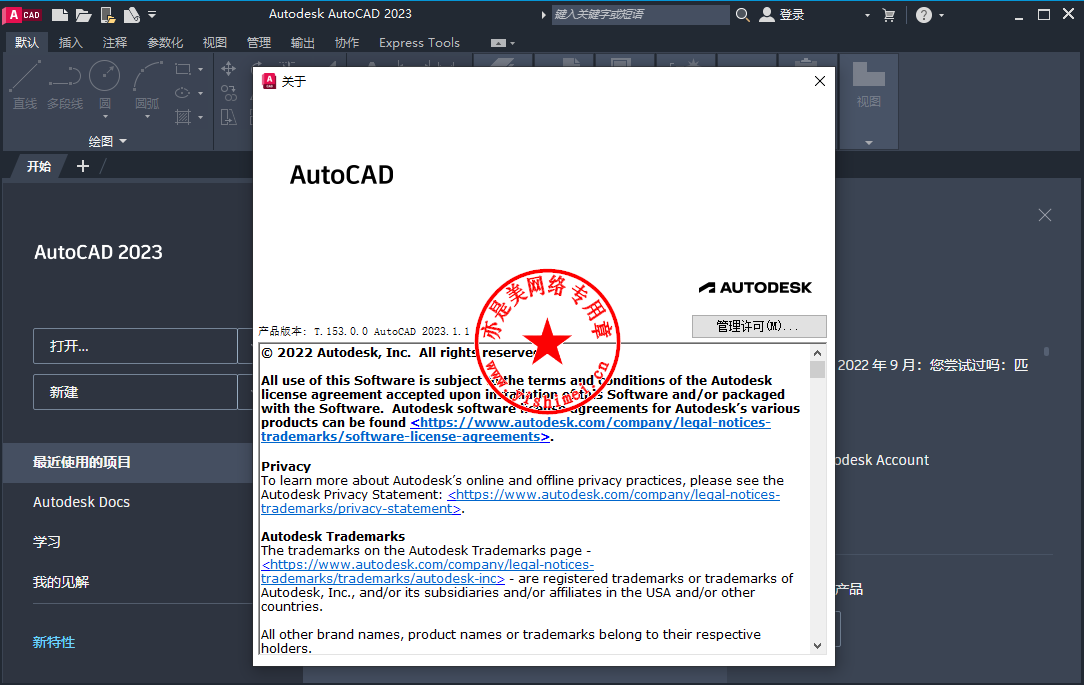The width and height of the screenshot is (1084, 685).
Task: Close the start page panel with its X icon
Action: pos(1045,215)
